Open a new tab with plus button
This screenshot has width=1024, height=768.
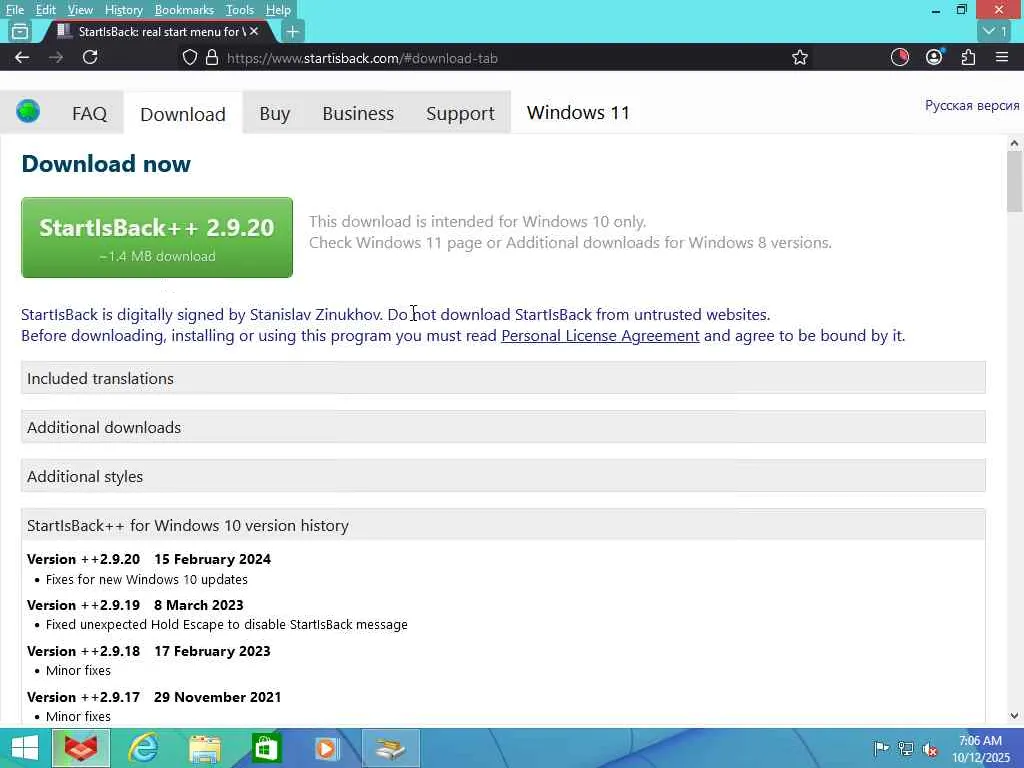[x=293, y=31]
